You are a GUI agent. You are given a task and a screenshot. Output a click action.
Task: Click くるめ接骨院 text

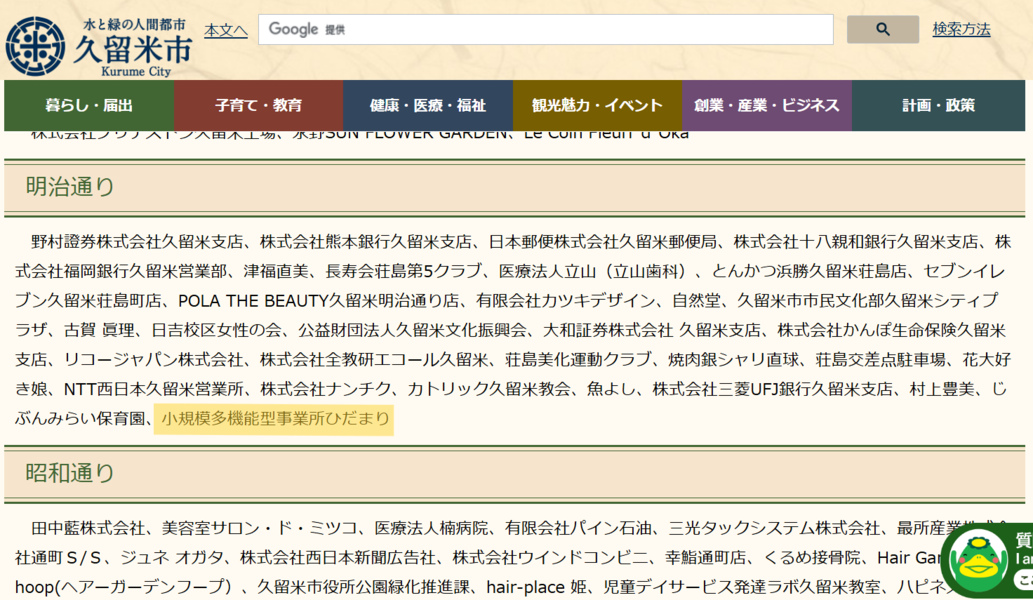pos(812,558)
